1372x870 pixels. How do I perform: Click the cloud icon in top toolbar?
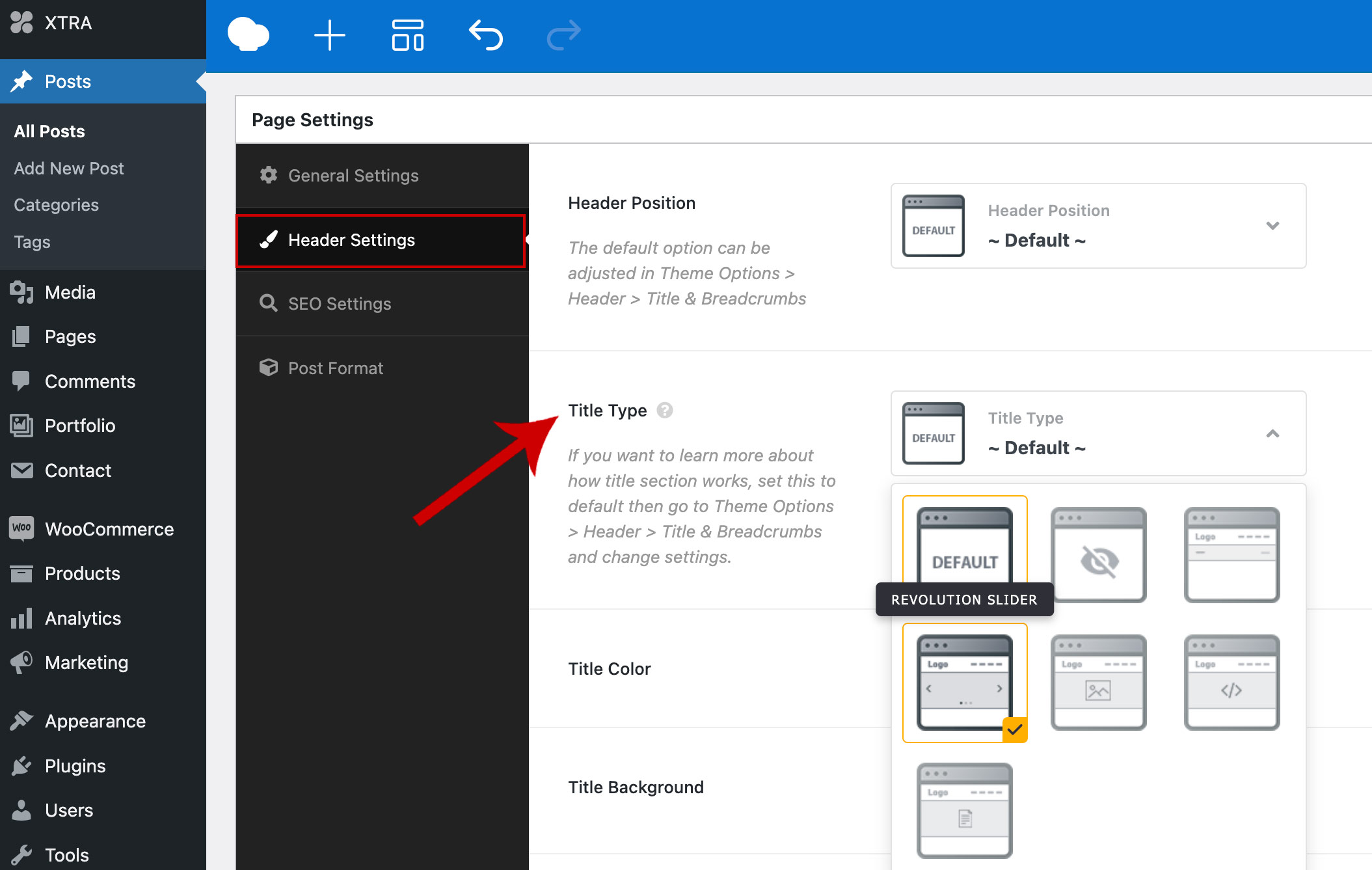[x=248, y=35]
